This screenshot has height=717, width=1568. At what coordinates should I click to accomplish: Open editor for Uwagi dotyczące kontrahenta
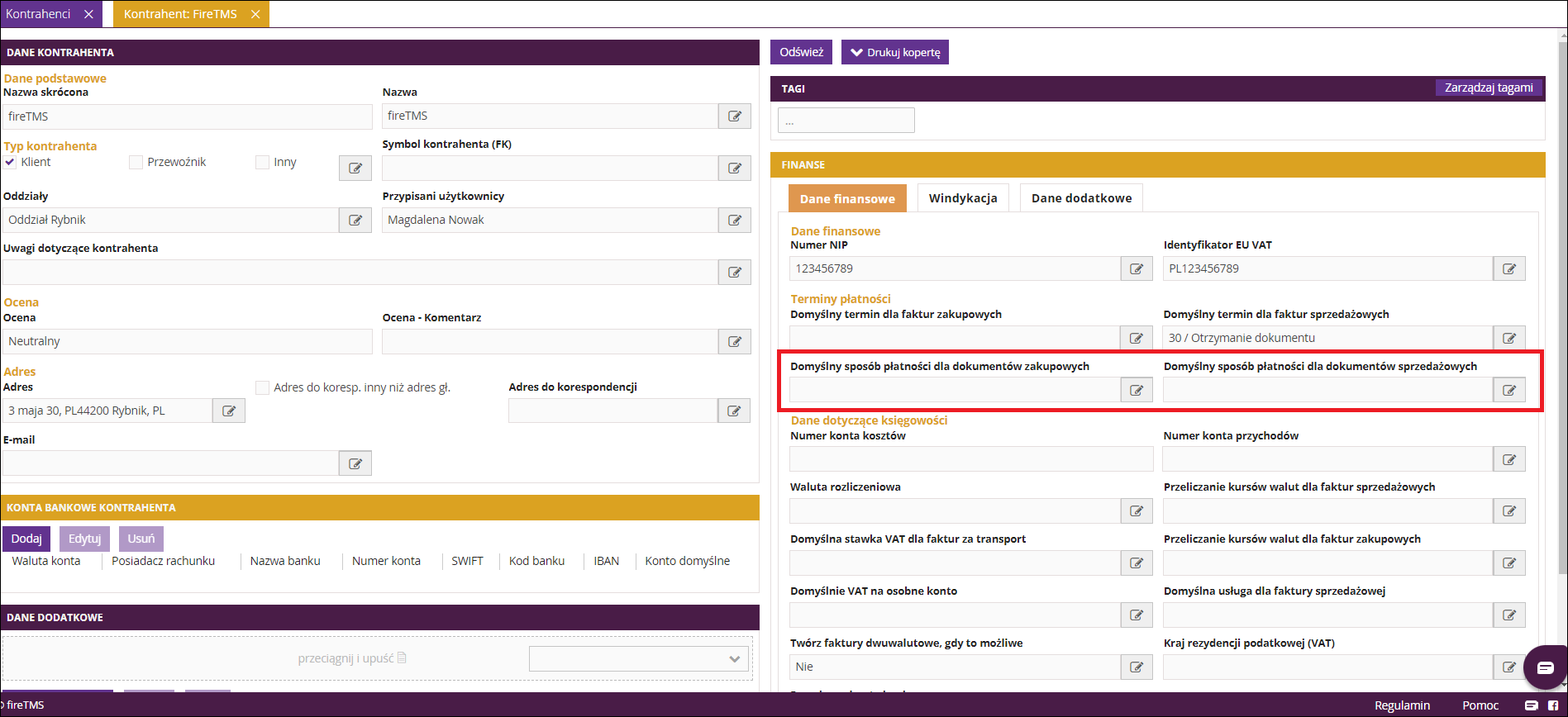click(734, 273)
